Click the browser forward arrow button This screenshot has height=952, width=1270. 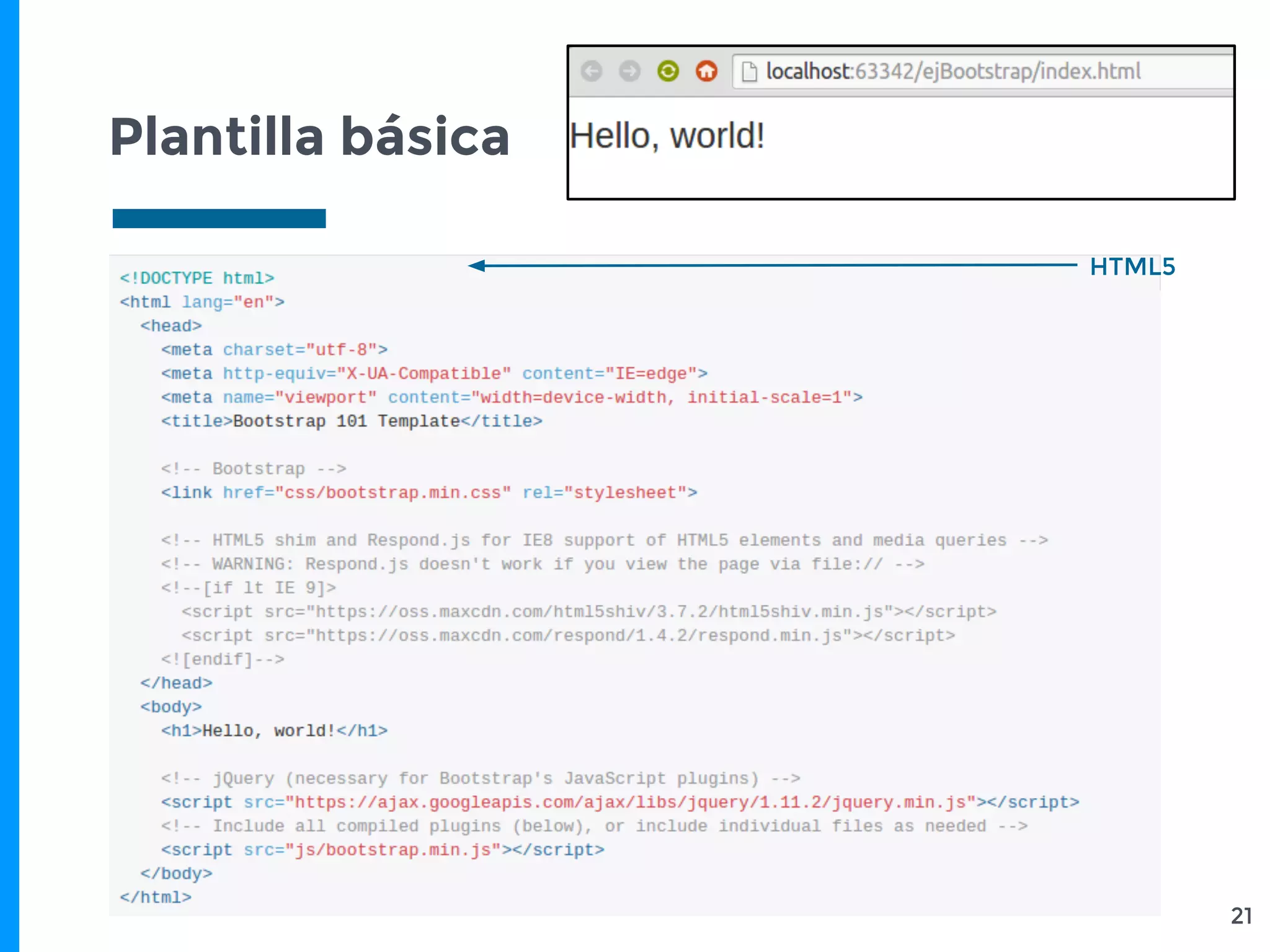(x=629, y=71)
